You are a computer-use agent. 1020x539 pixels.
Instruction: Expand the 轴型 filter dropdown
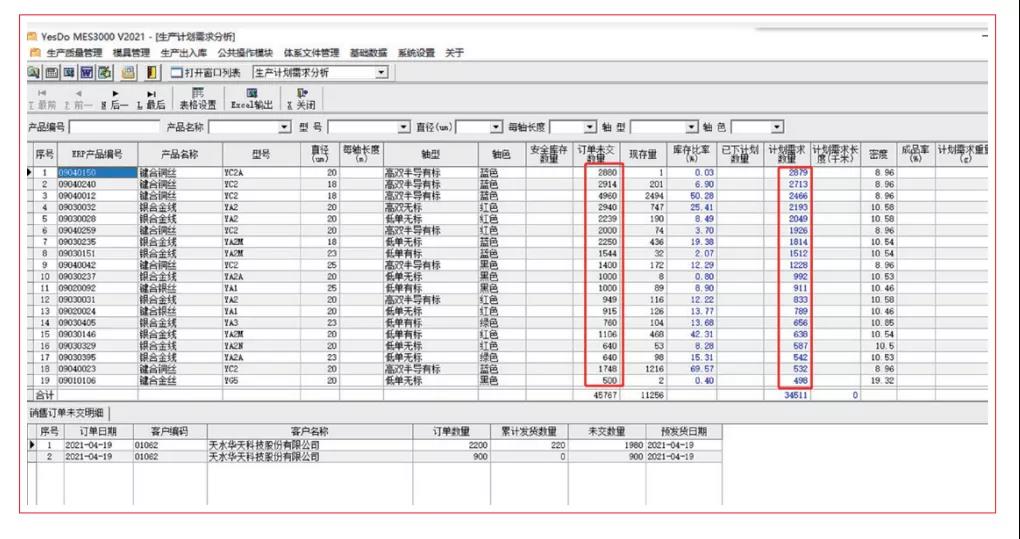pos(691,127)
